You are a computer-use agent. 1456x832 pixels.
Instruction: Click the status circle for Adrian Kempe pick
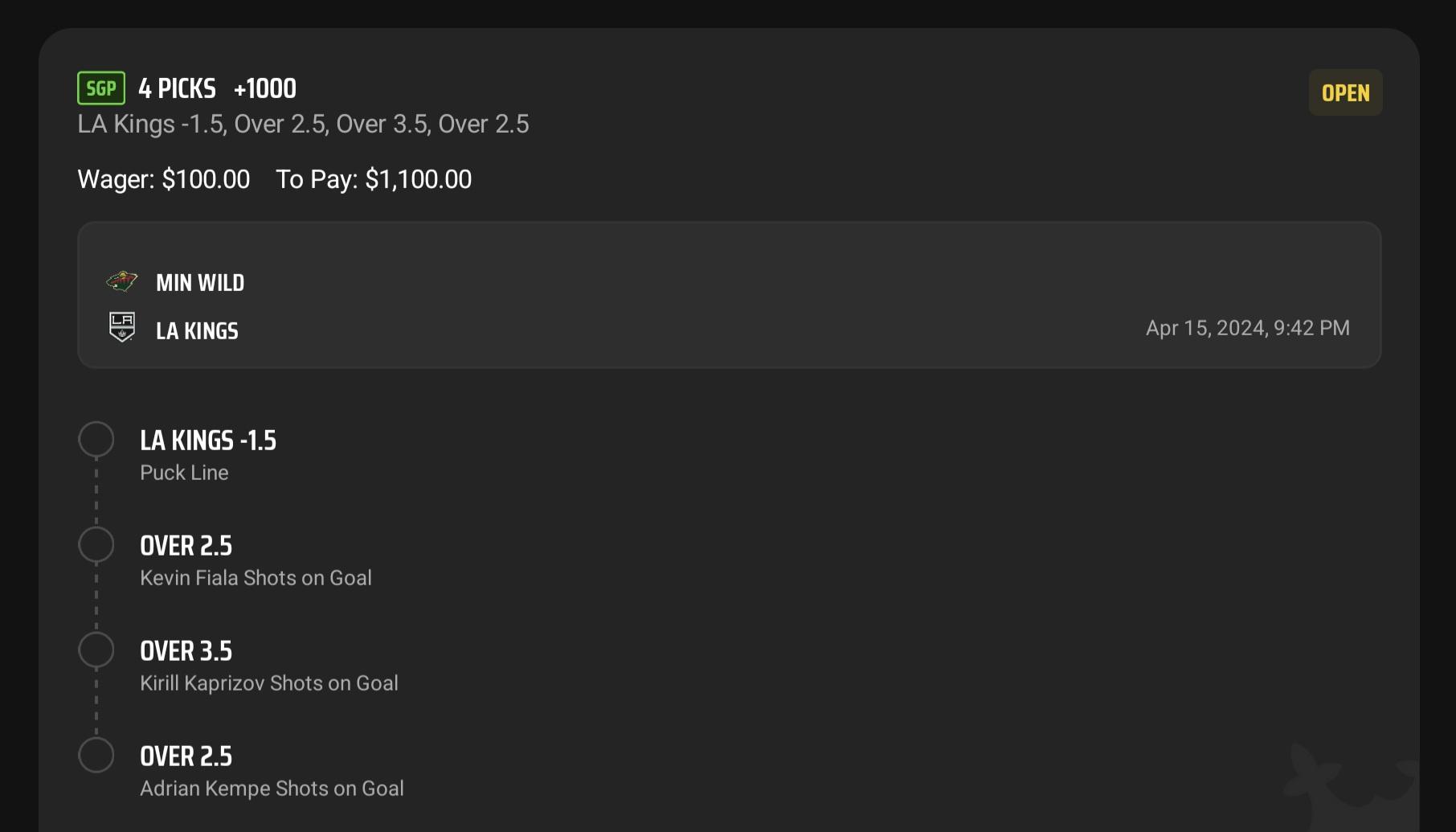[x=96, y=756]
